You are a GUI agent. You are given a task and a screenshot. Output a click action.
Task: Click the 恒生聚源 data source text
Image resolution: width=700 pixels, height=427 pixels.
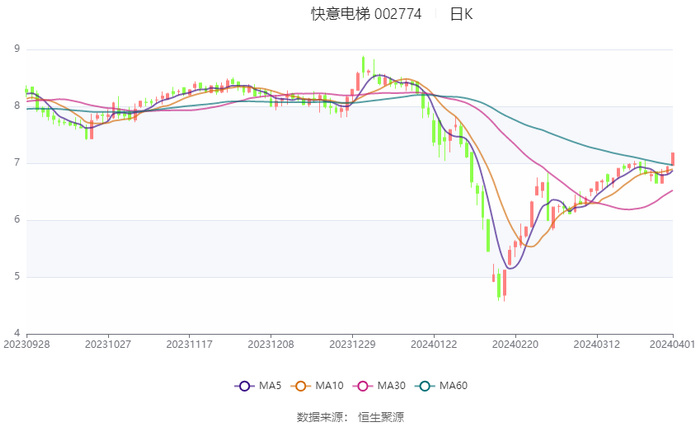click(x=381, y=416)
